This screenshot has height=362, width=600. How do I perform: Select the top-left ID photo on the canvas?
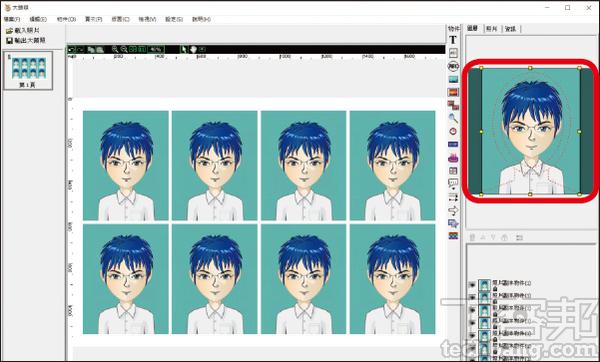tap(126, 166)
